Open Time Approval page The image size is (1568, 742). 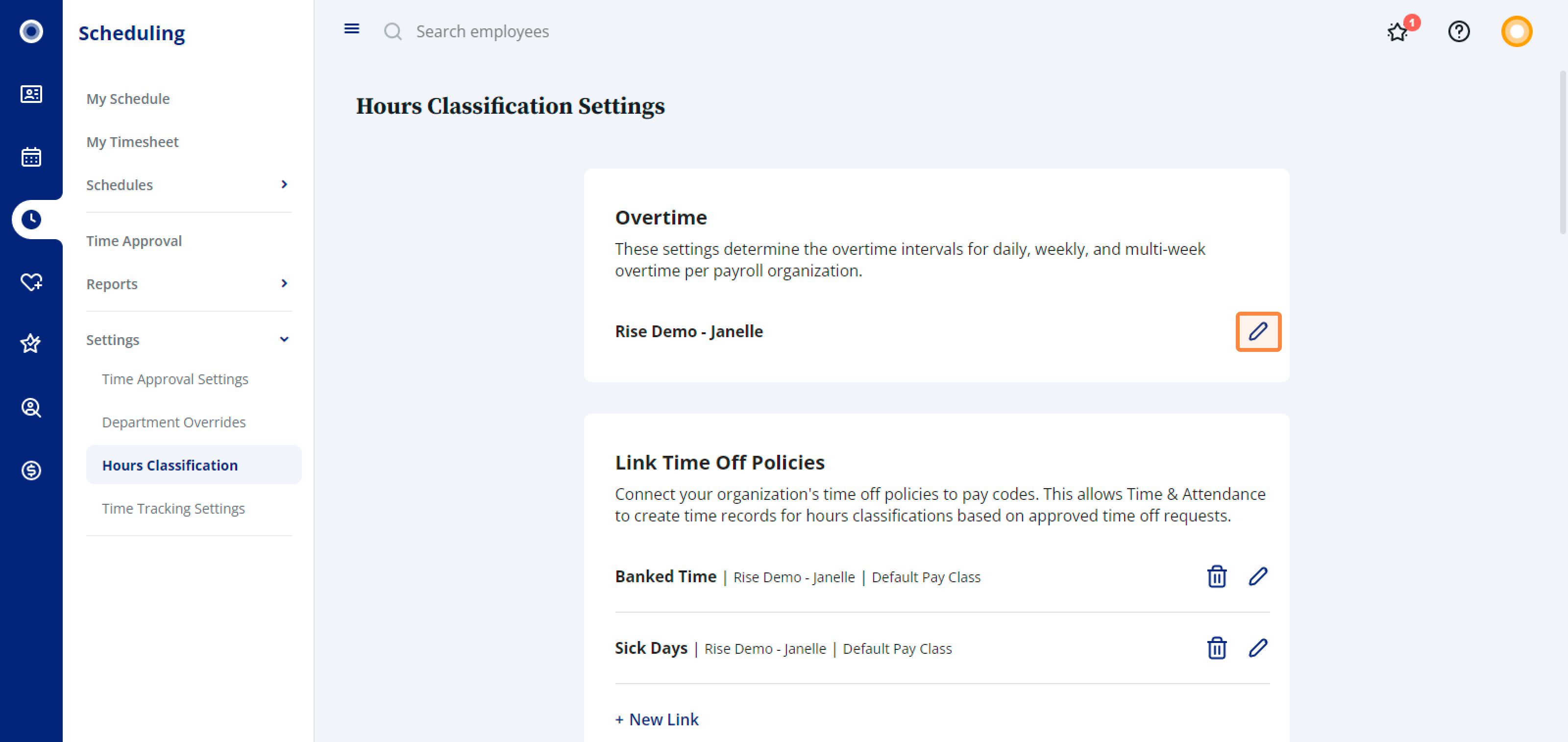[x=134, y=241]
